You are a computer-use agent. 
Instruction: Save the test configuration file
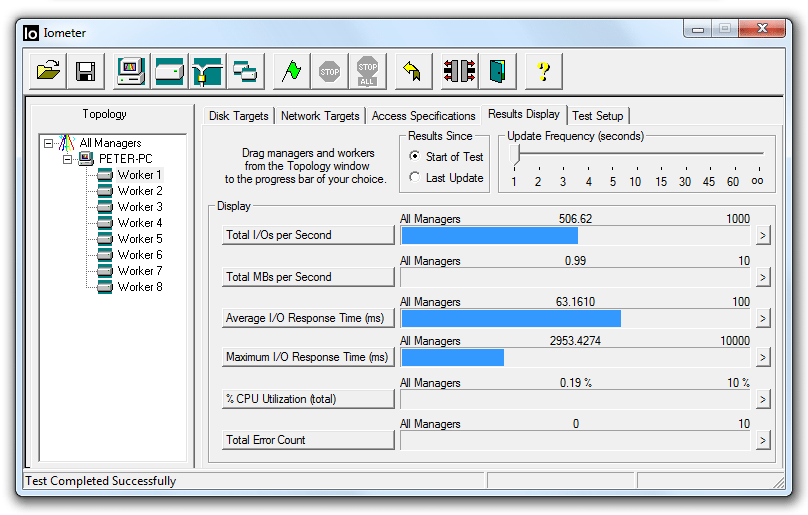pyautogui.click(x=86, y=71)
